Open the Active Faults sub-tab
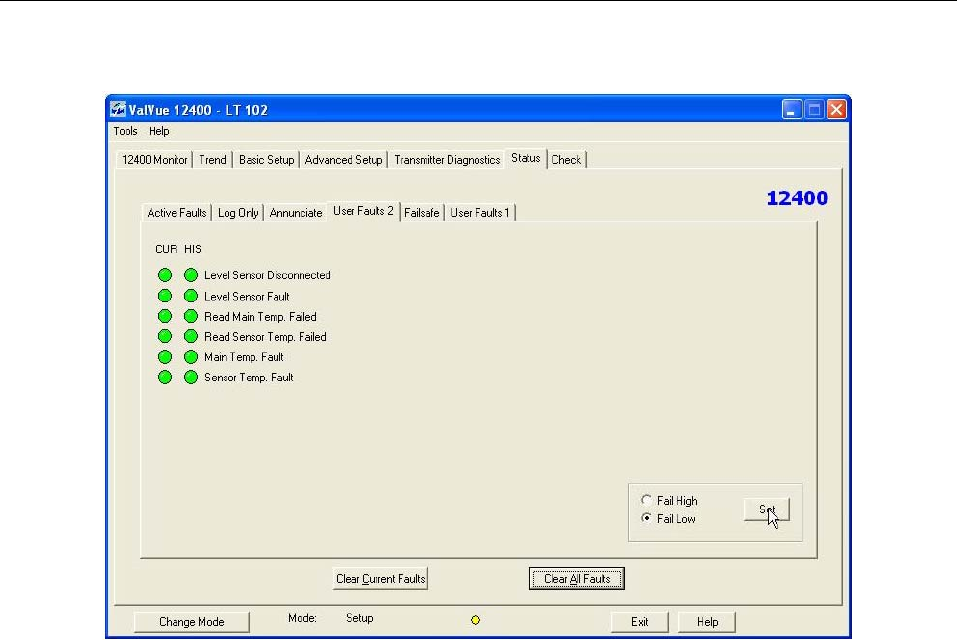This screenshot has width=957, height=640. (177, 213)
